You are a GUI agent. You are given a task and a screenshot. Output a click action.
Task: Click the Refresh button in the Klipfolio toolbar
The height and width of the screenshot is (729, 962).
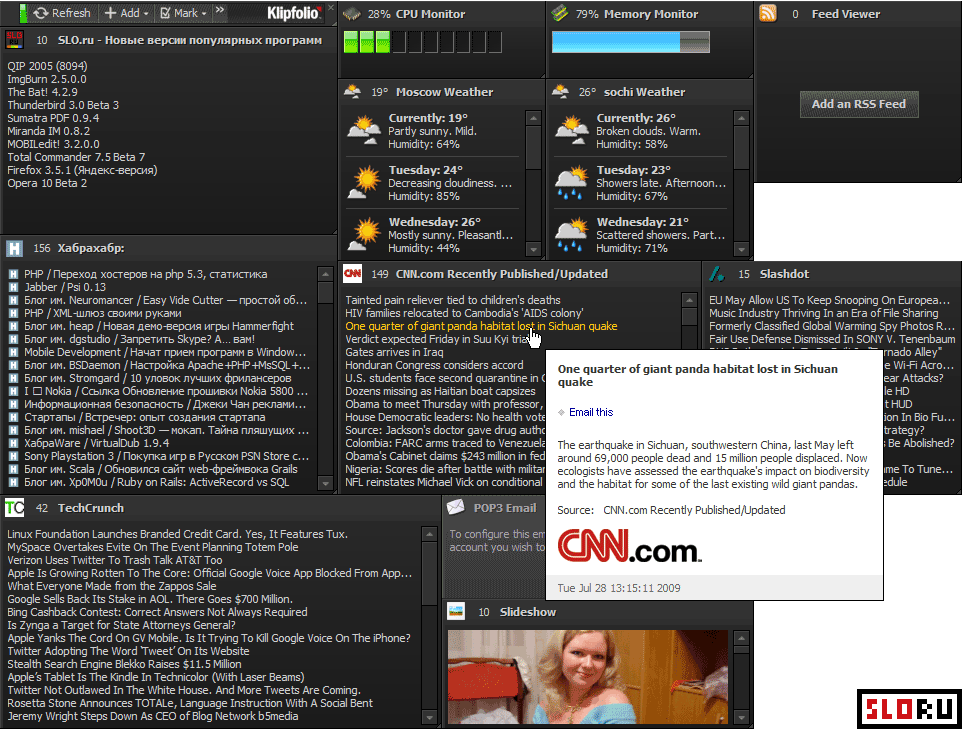tap(62, 13)
